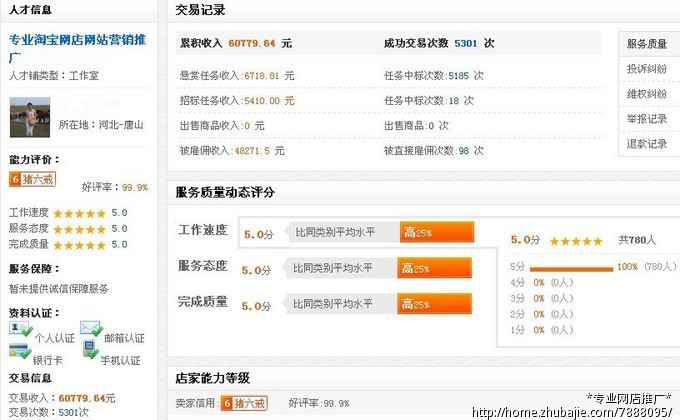Open the 举报记录 tab
Image resolution: width=680 pixels, height=420 pixels.
tap(649, 118)
